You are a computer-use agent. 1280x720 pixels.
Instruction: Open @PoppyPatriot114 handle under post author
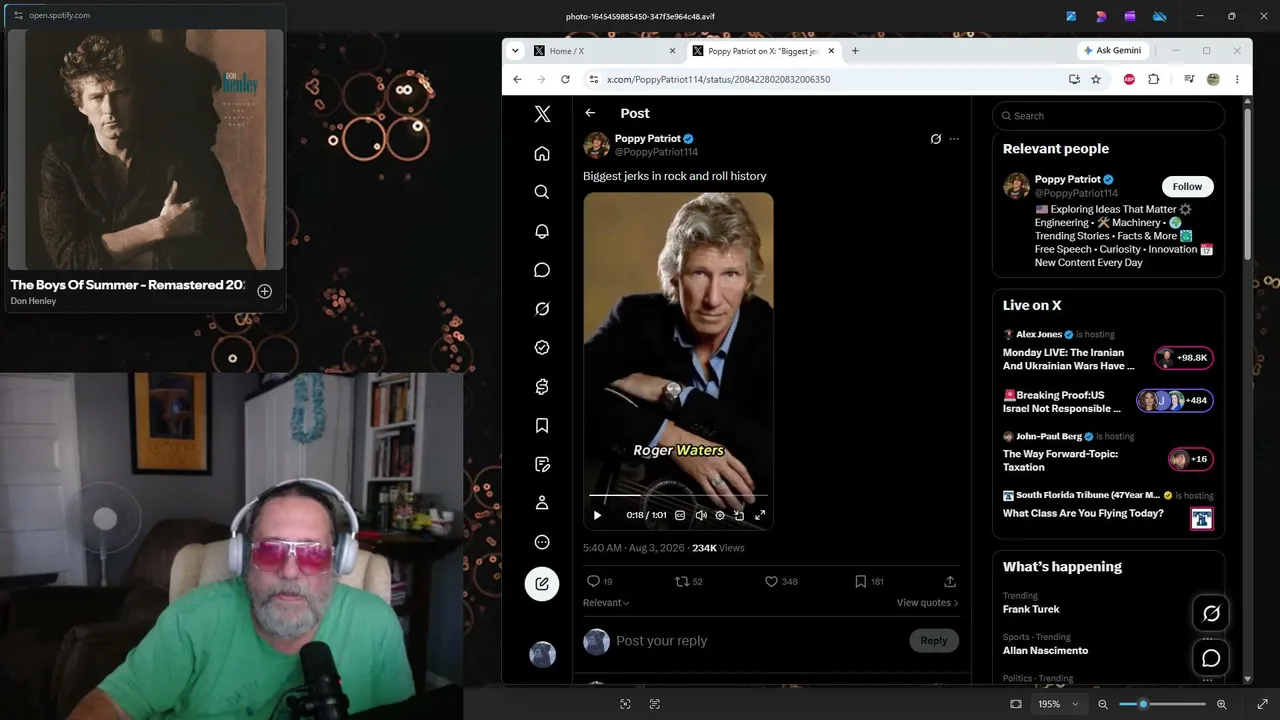[x=656, y=152]
